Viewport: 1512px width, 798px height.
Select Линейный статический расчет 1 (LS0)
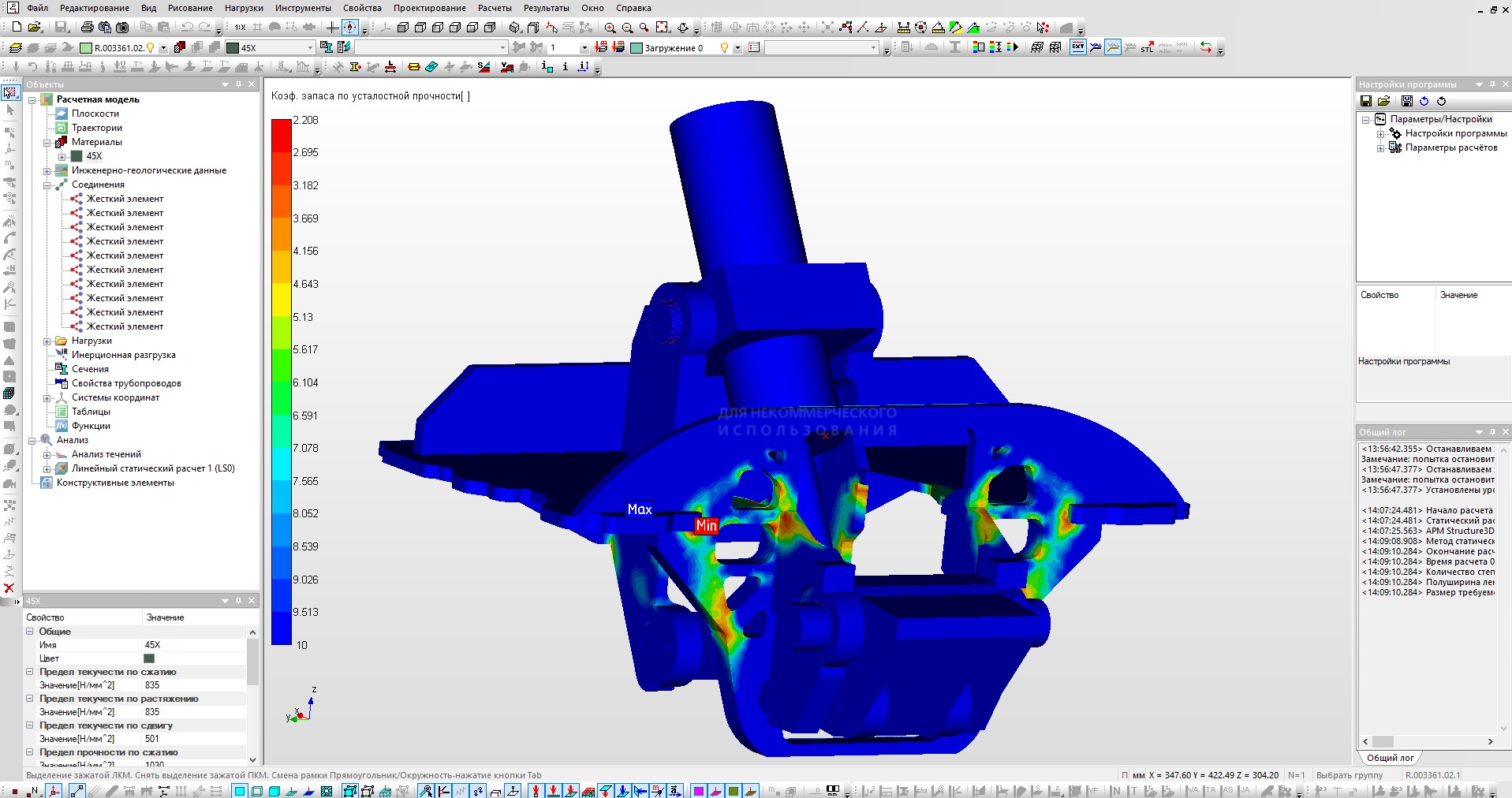tap(152, 468)
